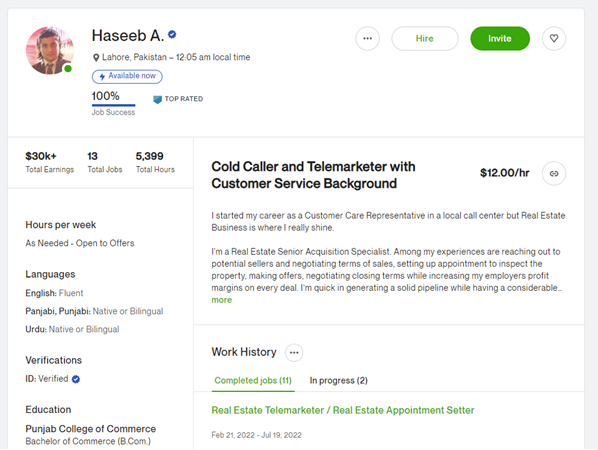The height and width of the screenshot is (450, 598).
Task: Click the green online status dot
Action: (68, 69)
